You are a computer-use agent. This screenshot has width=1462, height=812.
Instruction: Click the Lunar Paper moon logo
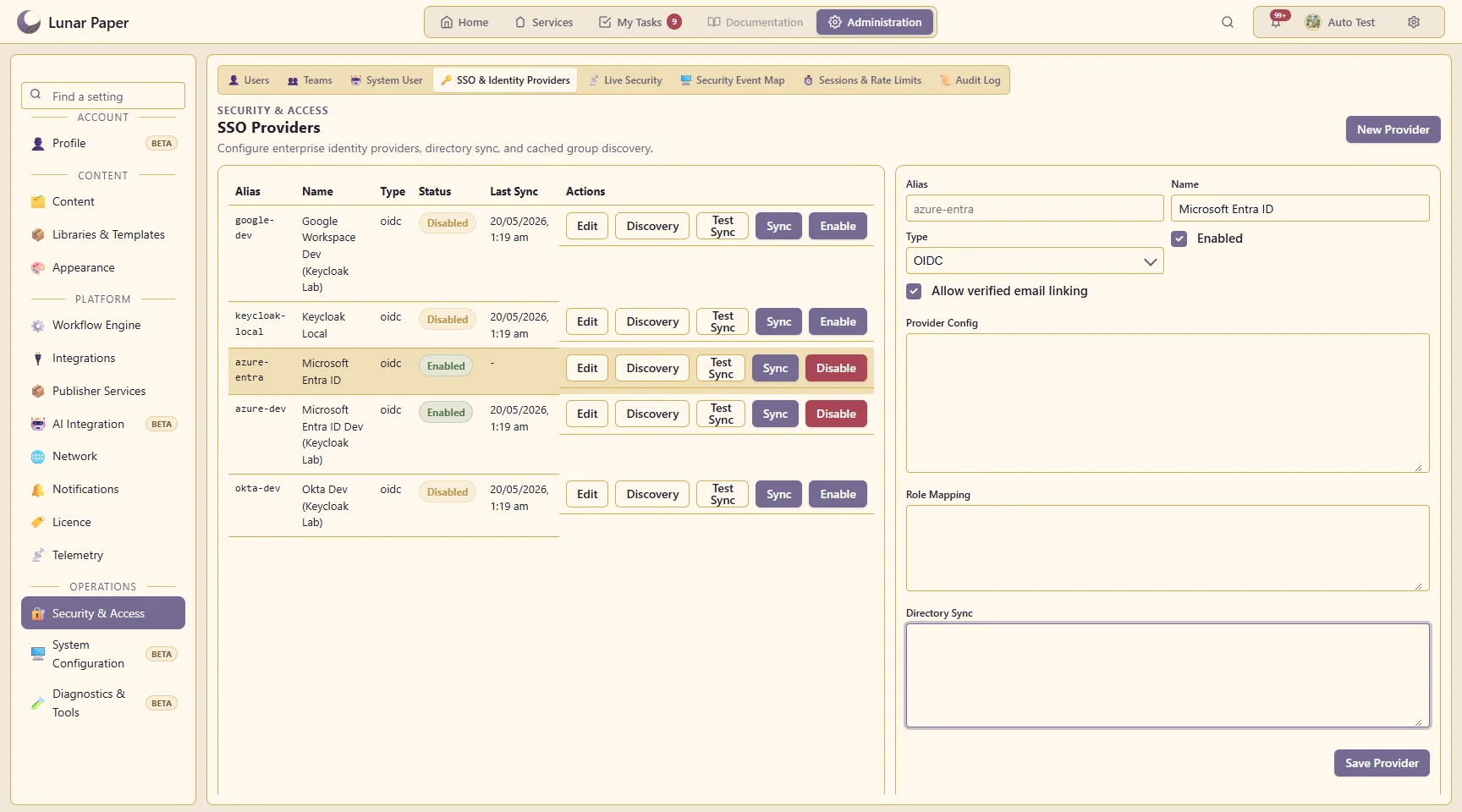pyautogui.click(x=29, y=22)
